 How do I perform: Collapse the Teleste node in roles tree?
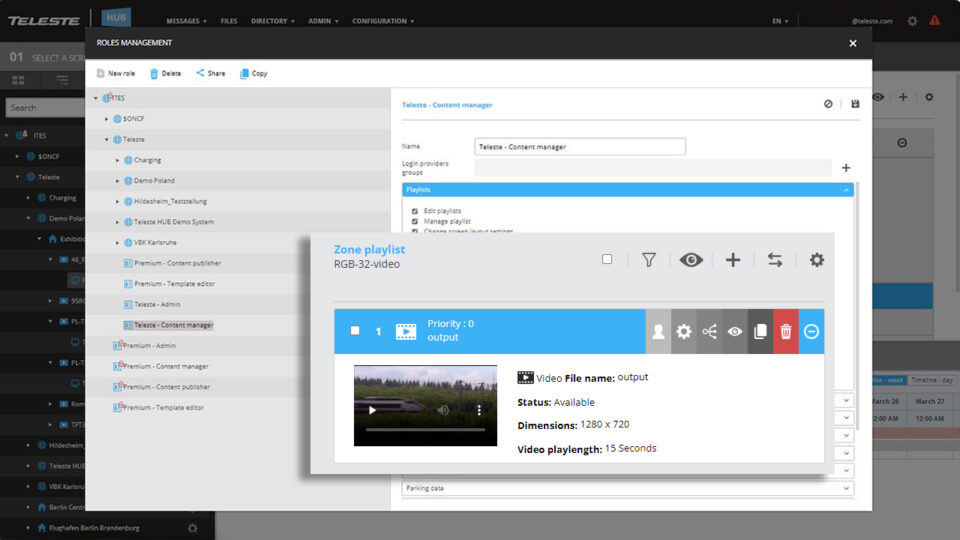[107, 140]
